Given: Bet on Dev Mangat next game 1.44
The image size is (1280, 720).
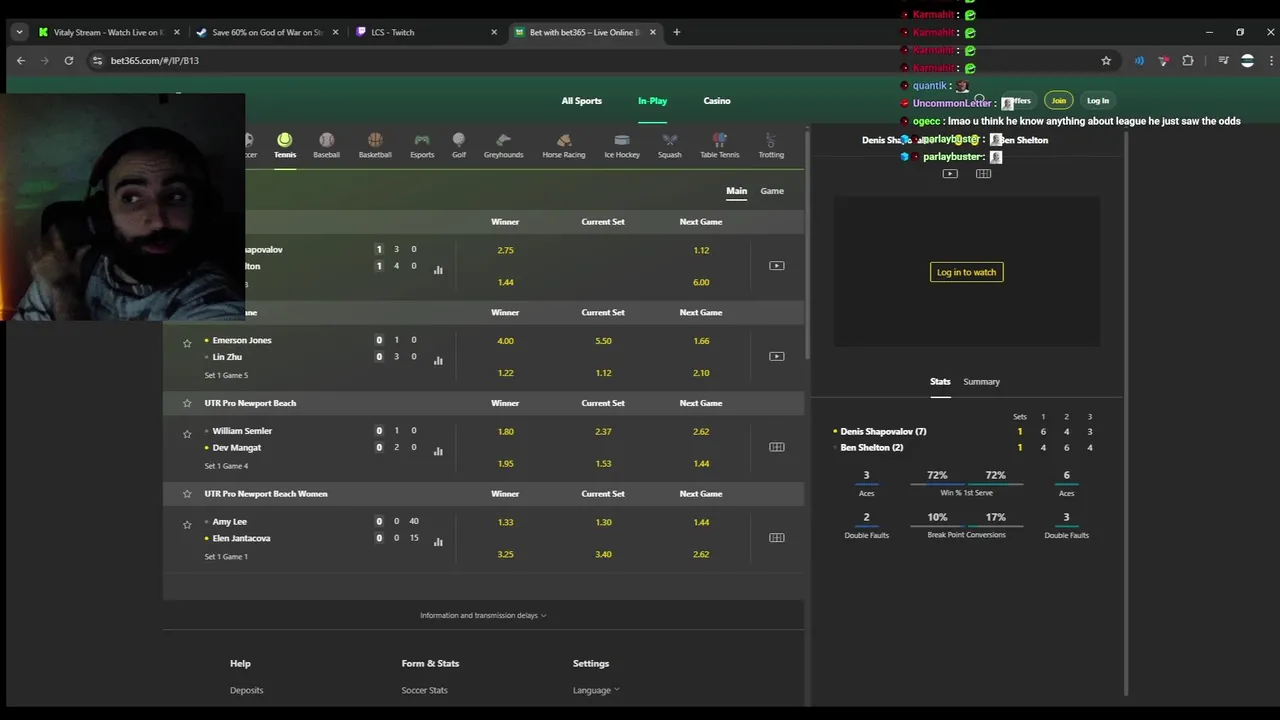Looking at the screenshot, I should (x=701, y=464).
